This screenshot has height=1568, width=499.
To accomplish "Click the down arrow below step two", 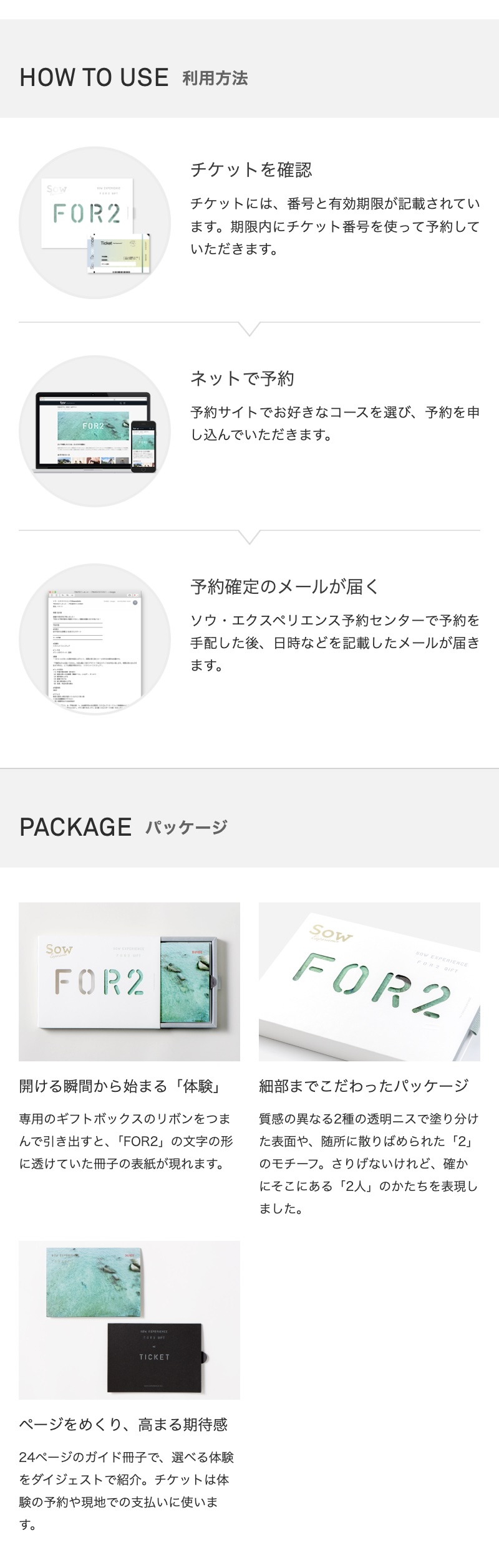I will 249,537.
